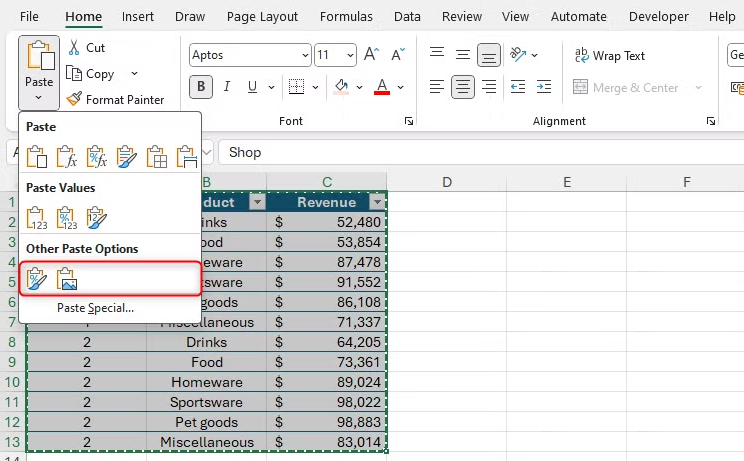Switch to the Insert tab

click(x=138, y=16)
